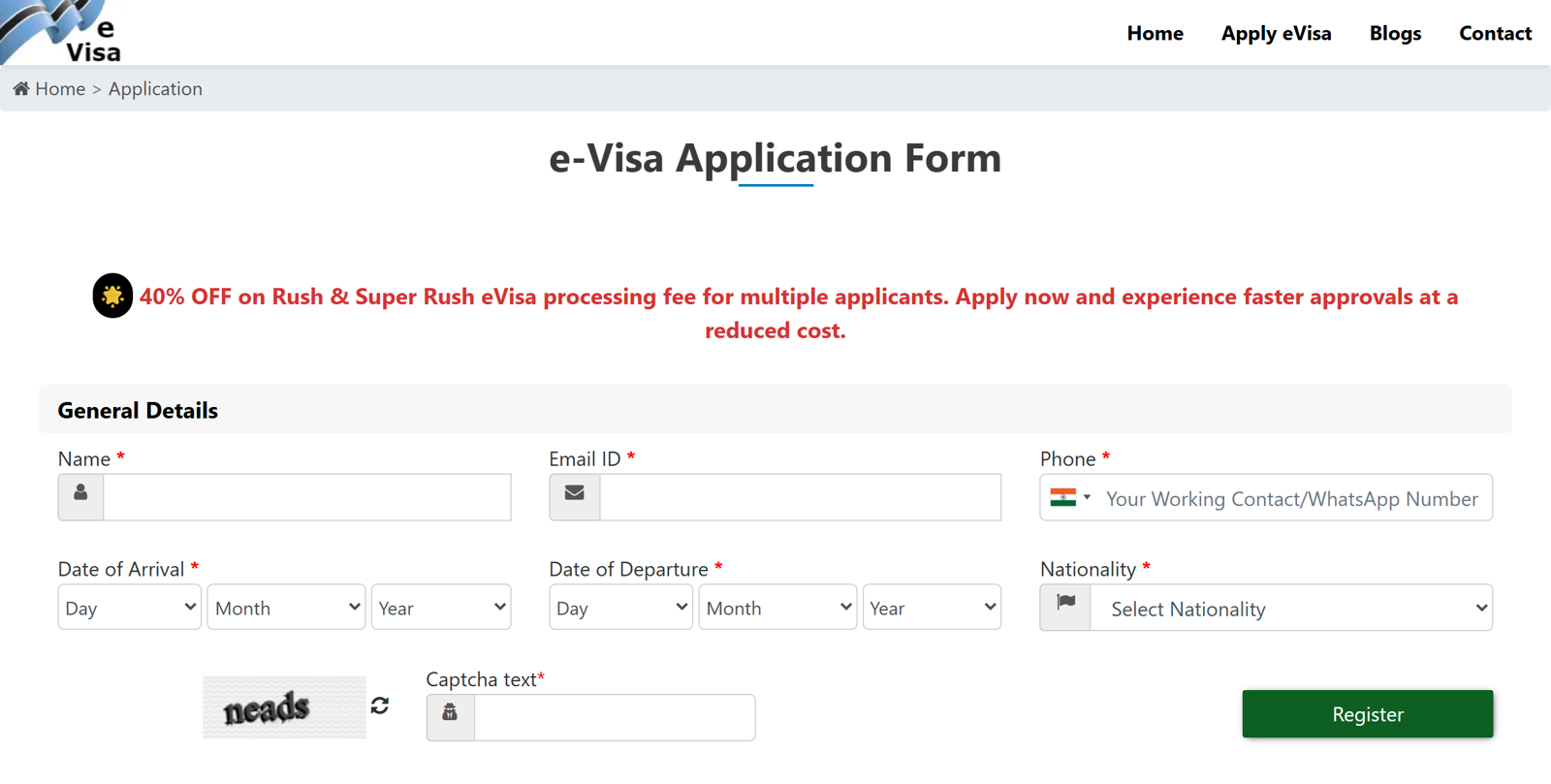
Task: Expand the arrival Month dropdown
Action: [287, 608]
